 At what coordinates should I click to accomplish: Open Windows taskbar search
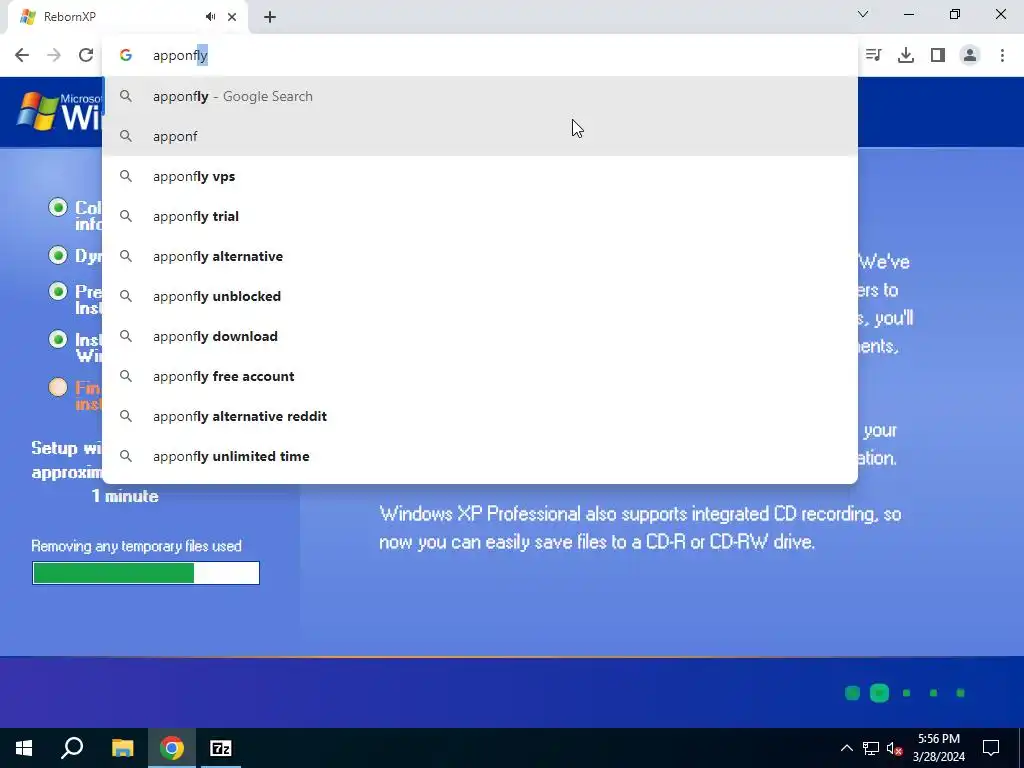(x=72, y=748)
